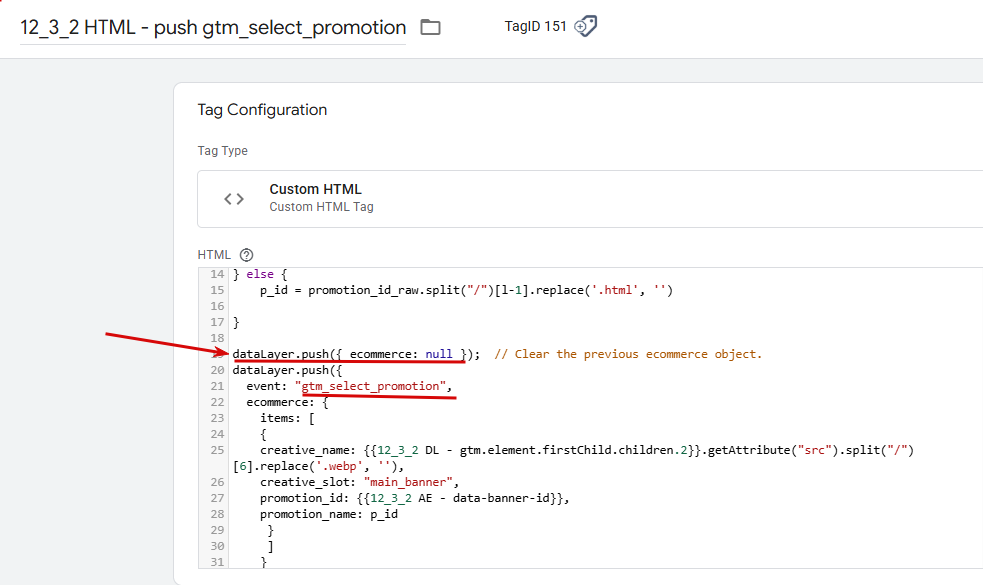Click the Tag Type label
Viewport: 983px width, 585px height.
coord(222,151)
